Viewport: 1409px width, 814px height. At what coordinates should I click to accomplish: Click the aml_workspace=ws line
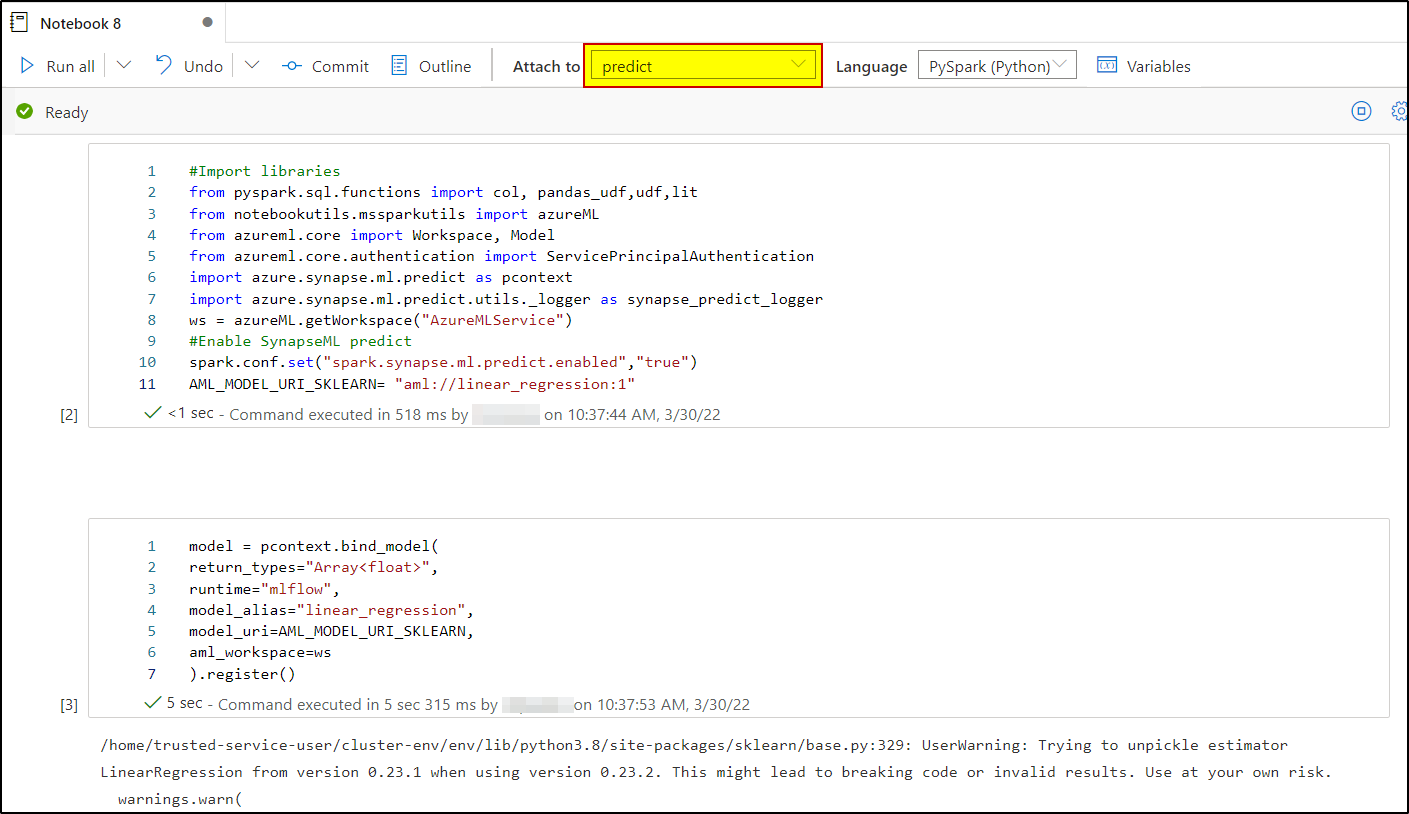tap(260, 652)
